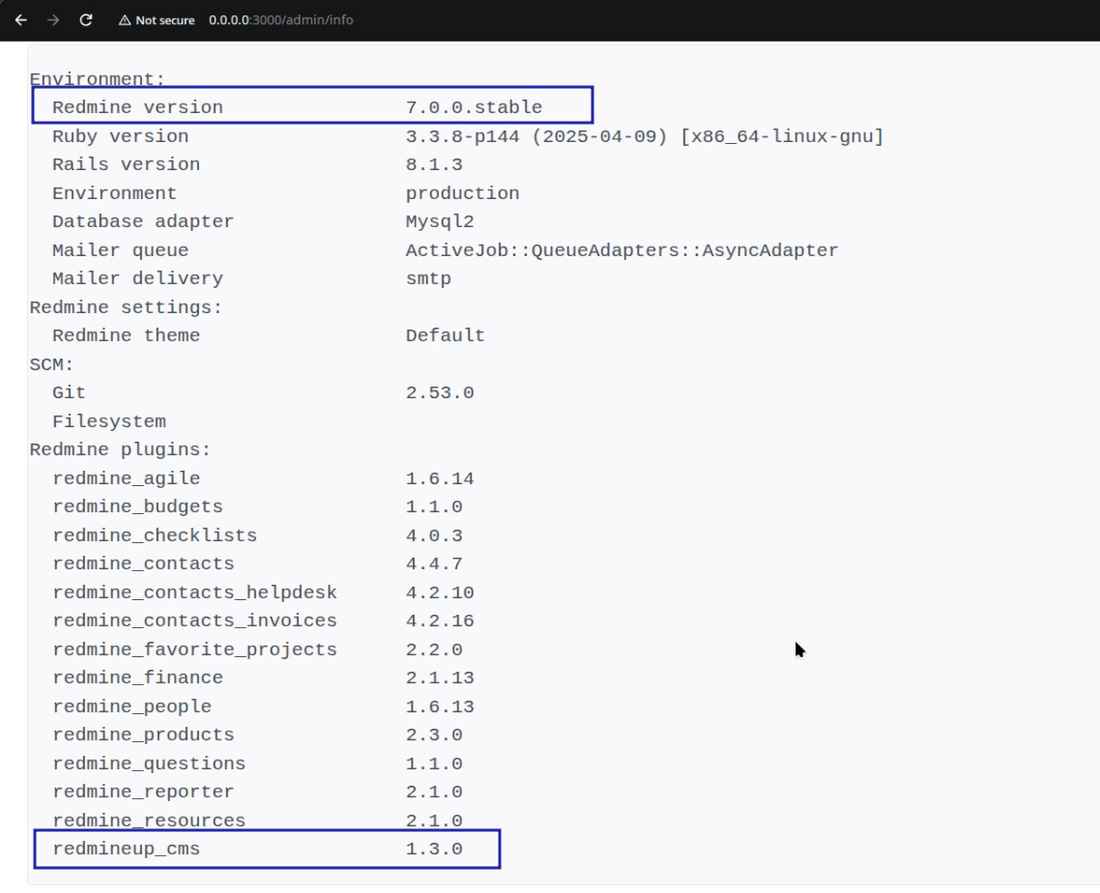Reload the page with refresh icon

tap(86, 20)
